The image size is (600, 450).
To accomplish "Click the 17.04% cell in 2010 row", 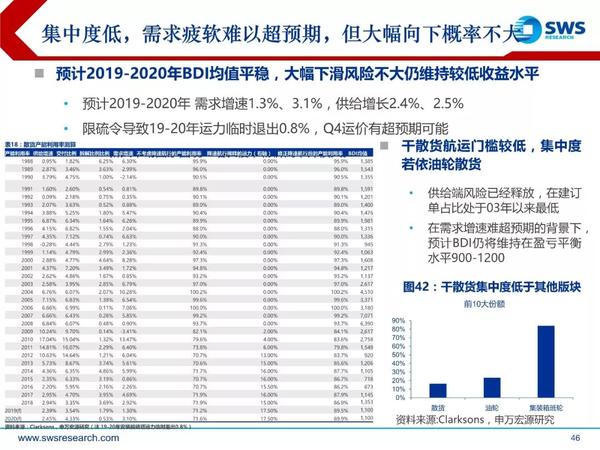I will 49,339.
